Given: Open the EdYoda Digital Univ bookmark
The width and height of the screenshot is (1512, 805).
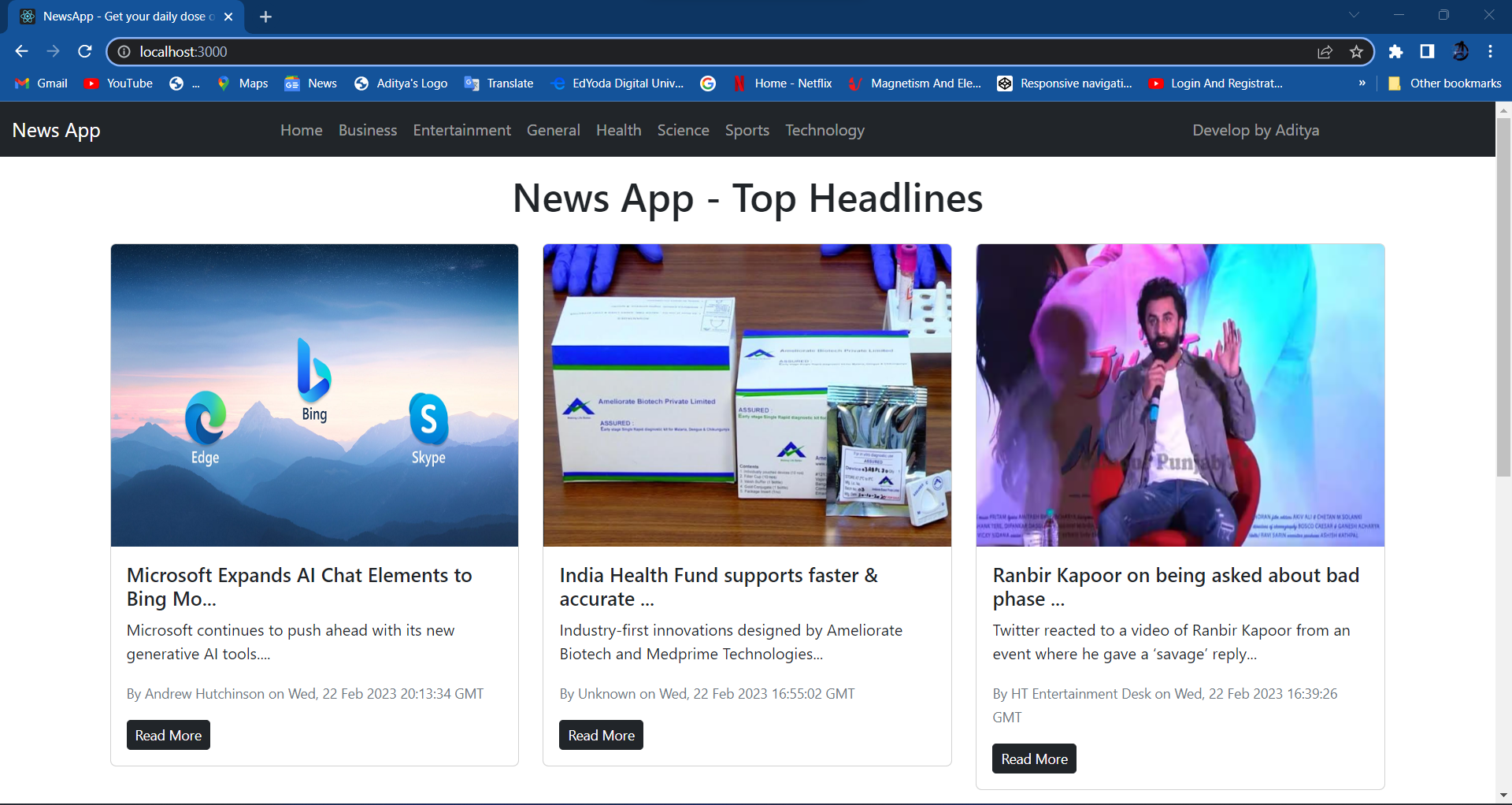Looking at the screenshot, I should point(617,83).
